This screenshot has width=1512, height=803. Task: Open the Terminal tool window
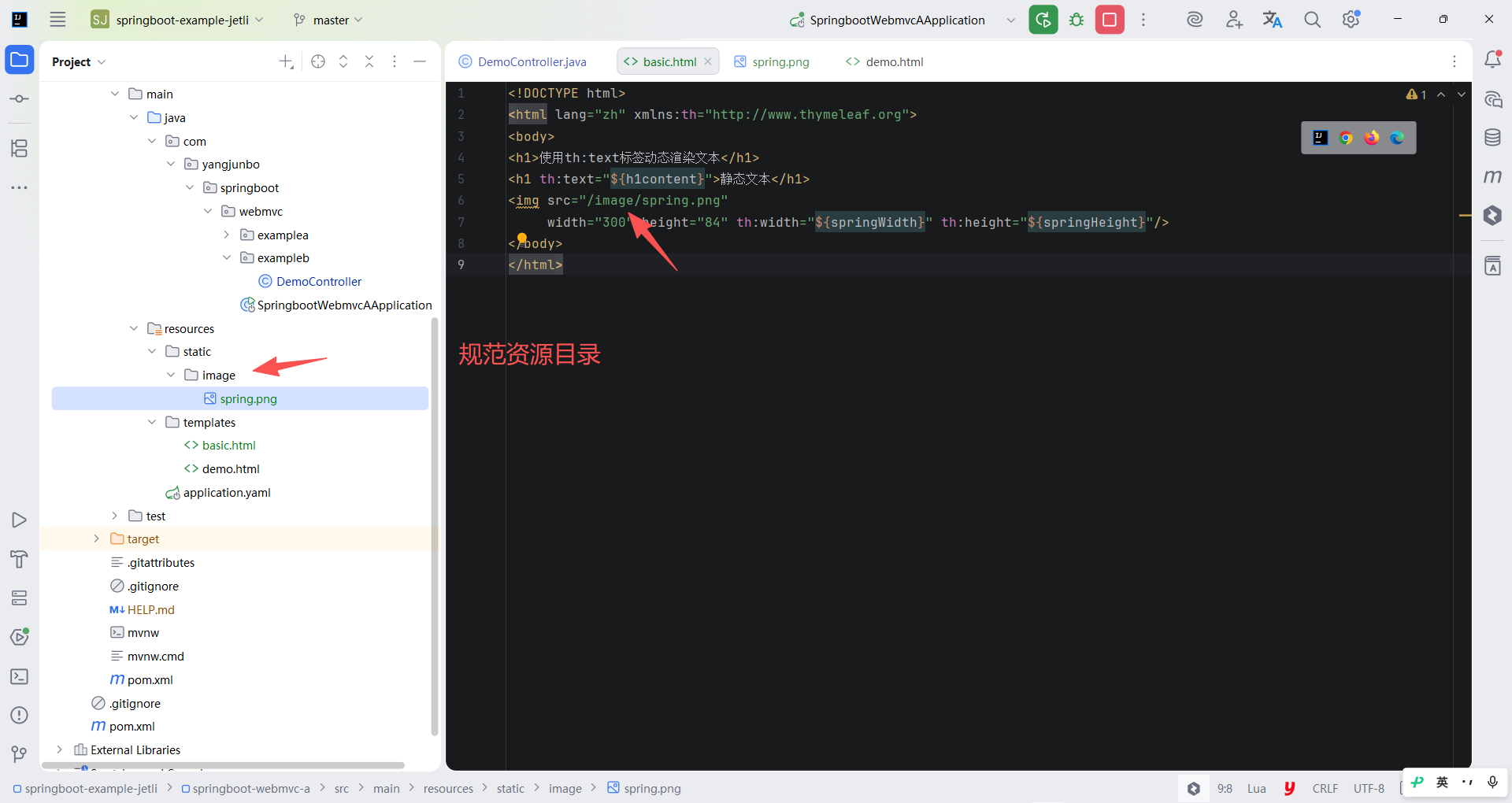20,676
